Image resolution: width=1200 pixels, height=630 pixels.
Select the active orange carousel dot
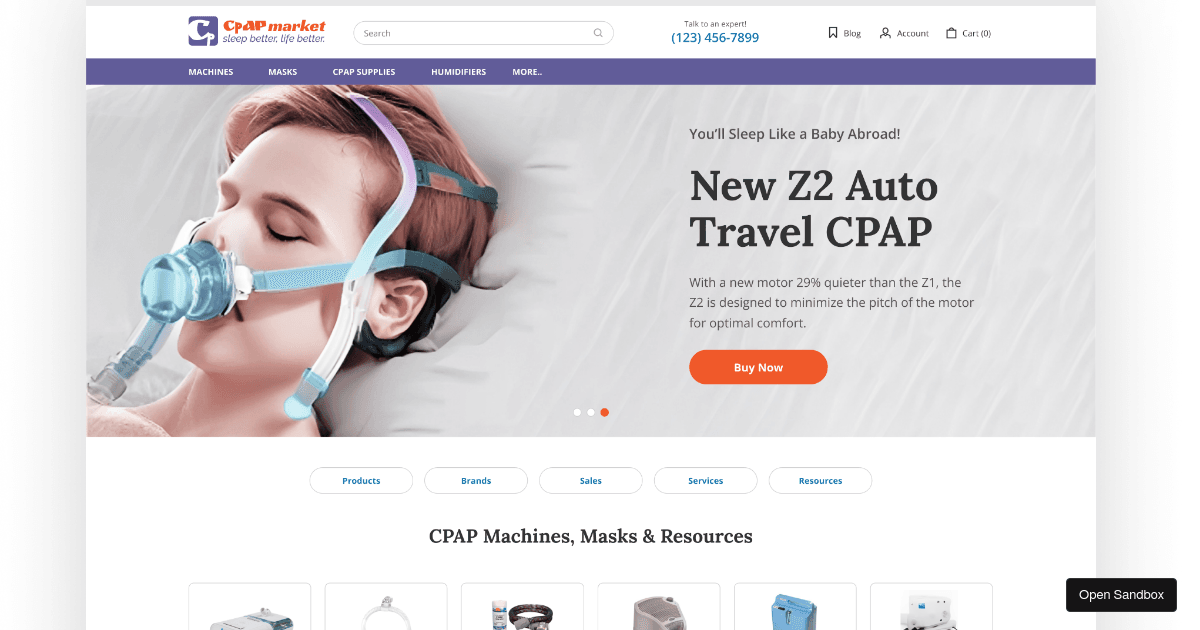605,412
